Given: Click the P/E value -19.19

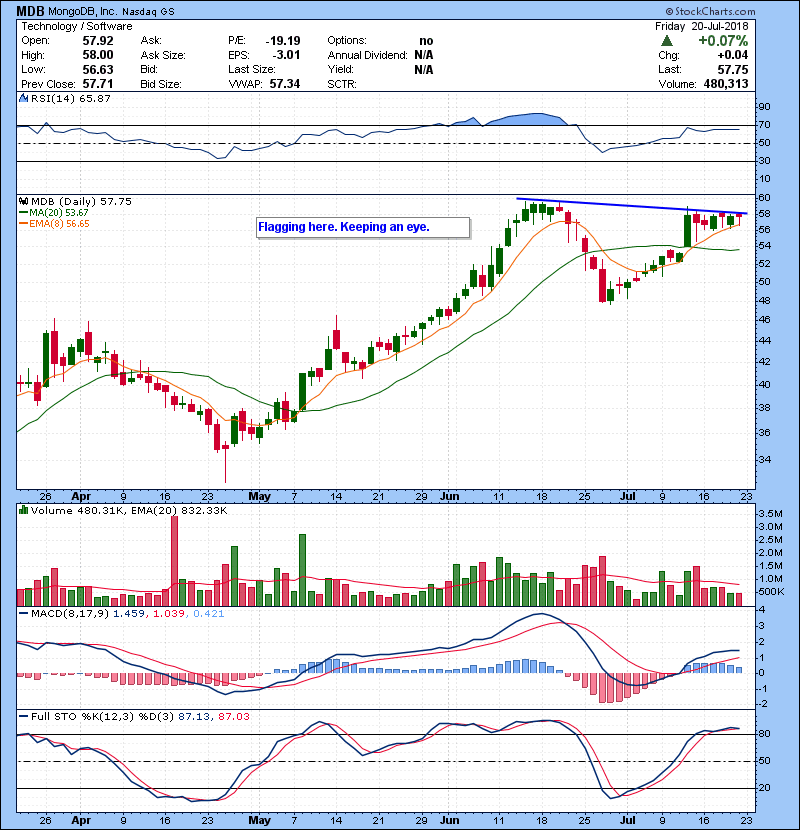Looking at the screenshot, I should 283,41.
